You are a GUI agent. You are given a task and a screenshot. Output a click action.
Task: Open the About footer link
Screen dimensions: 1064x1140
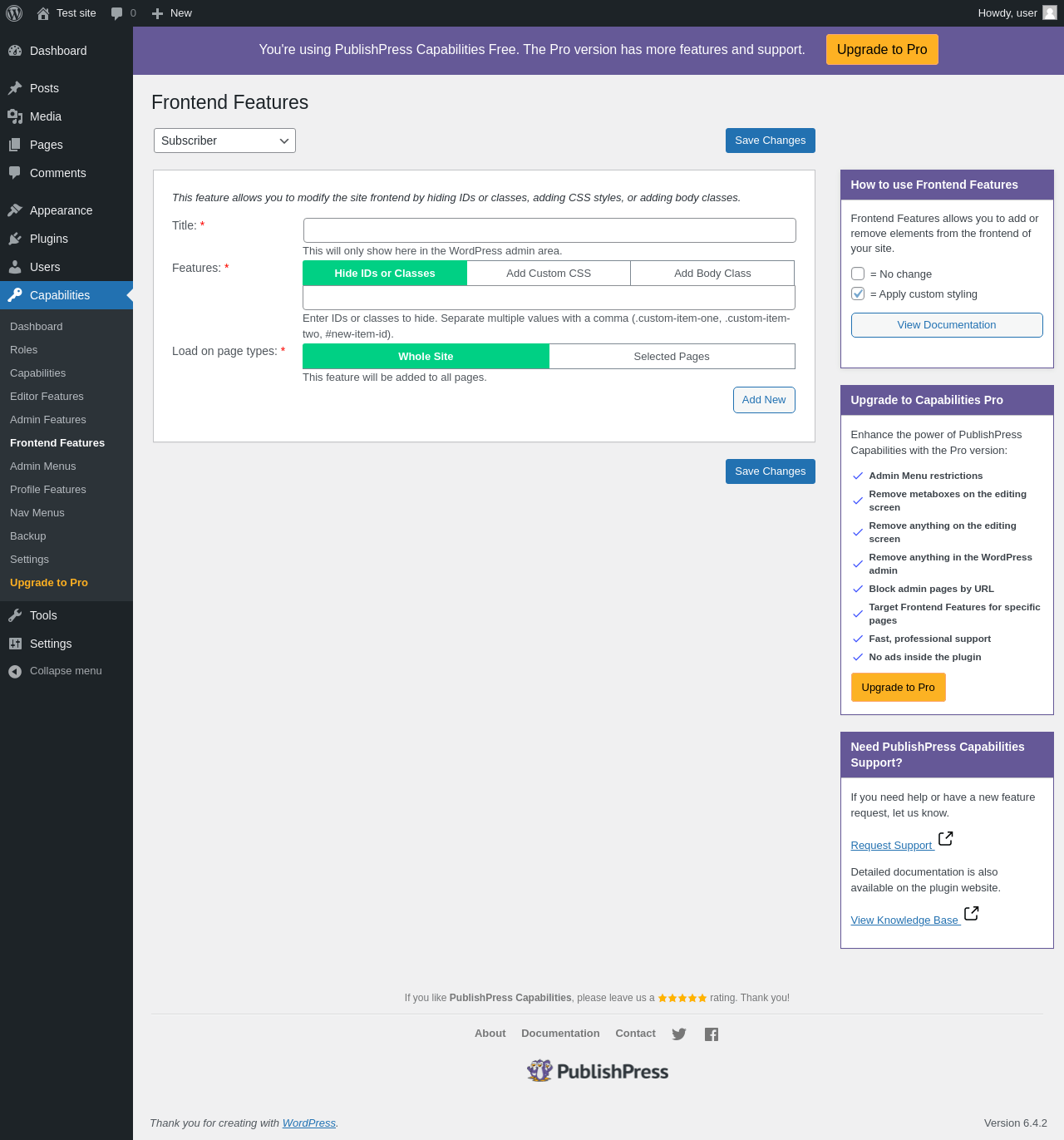[490, 1034]
